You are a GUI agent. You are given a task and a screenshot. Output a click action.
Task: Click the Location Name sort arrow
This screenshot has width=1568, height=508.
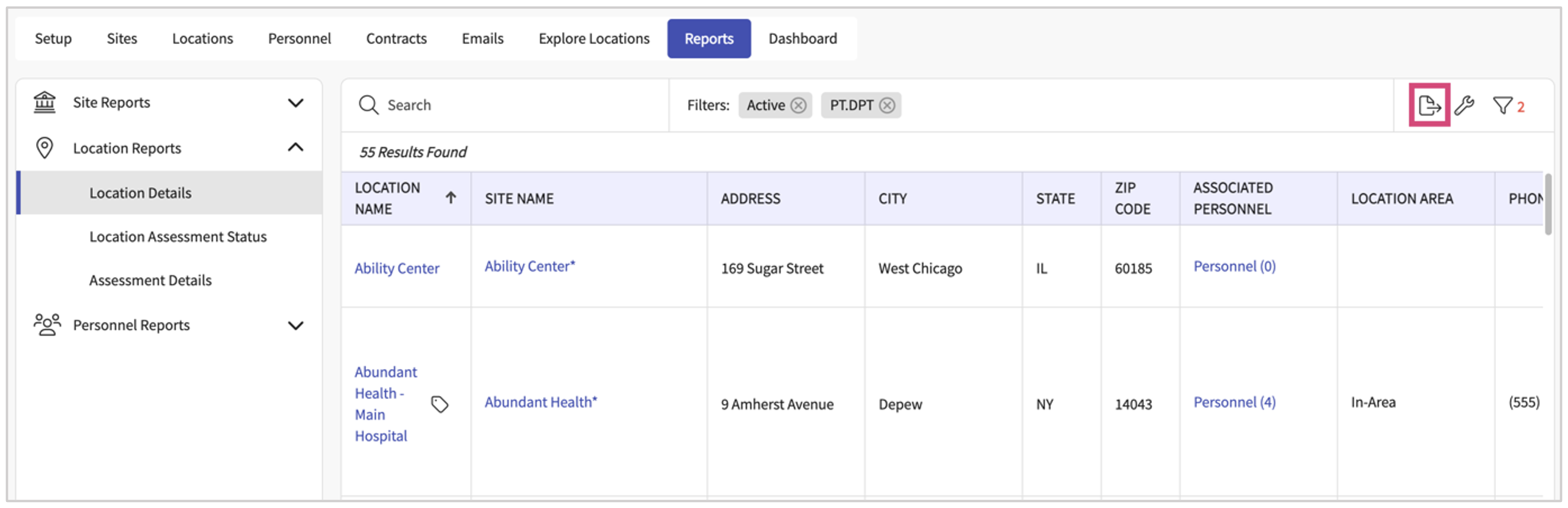pyautogui.click(x=451, y=198)
